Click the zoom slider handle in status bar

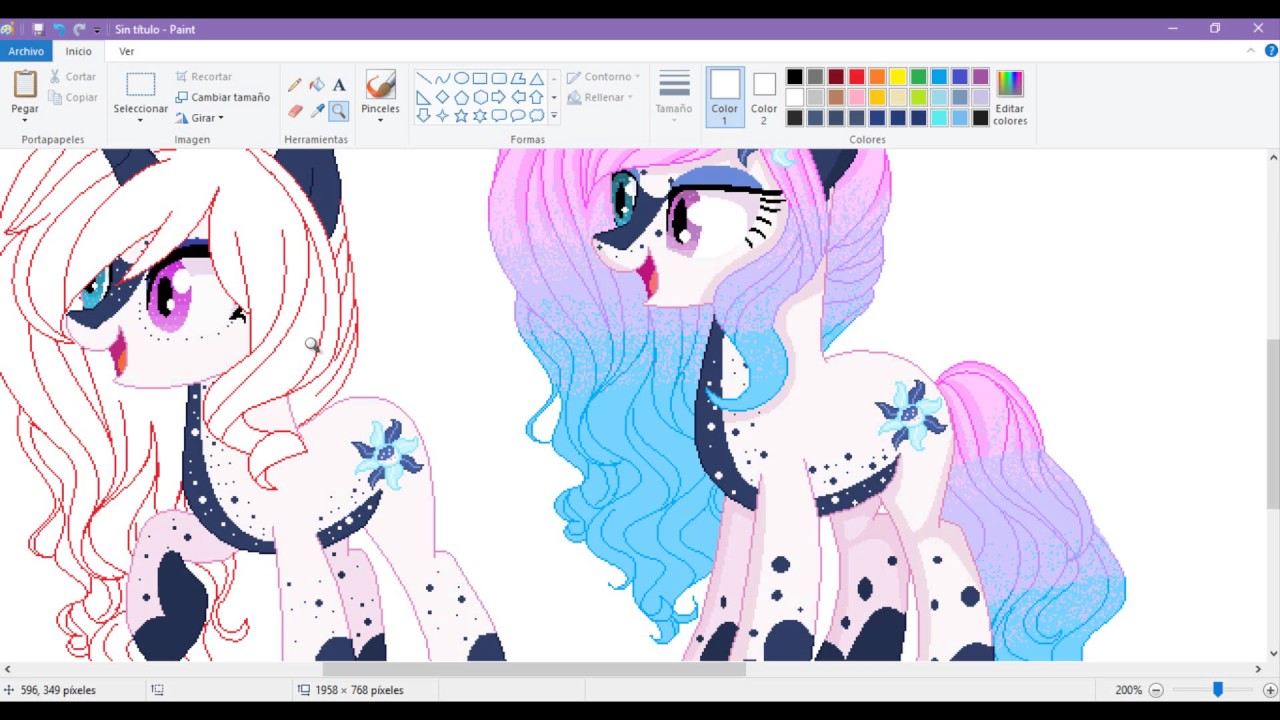[1218, 690]
